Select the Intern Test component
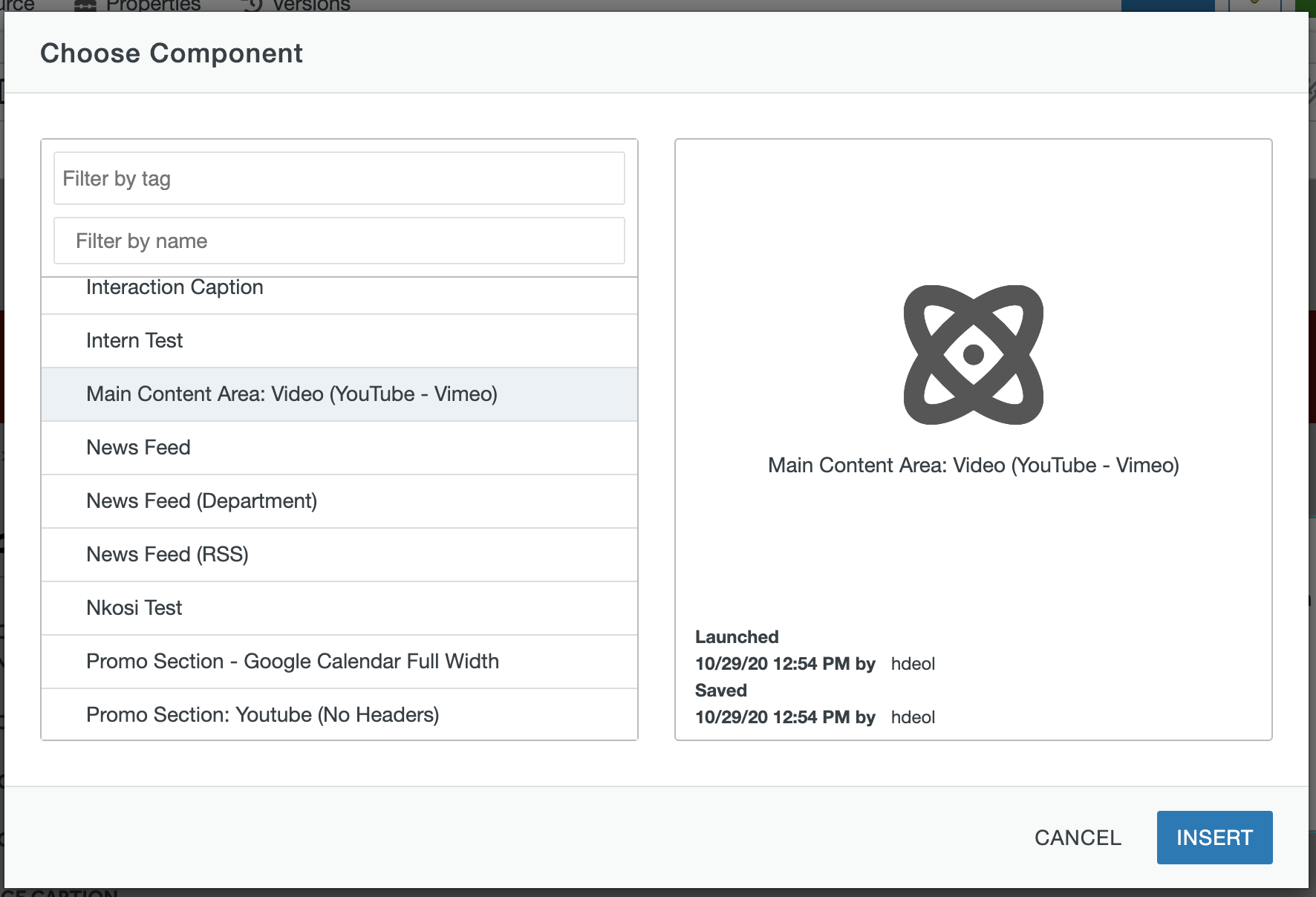Image resolution: width=1316 pixels, height=897 pixels. [339, 341]
